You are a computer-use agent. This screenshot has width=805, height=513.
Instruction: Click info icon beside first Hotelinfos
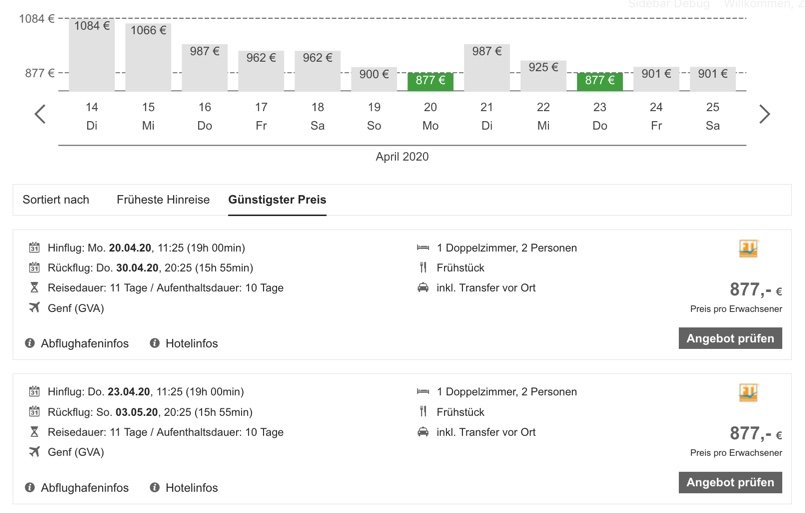coord(155,343)
